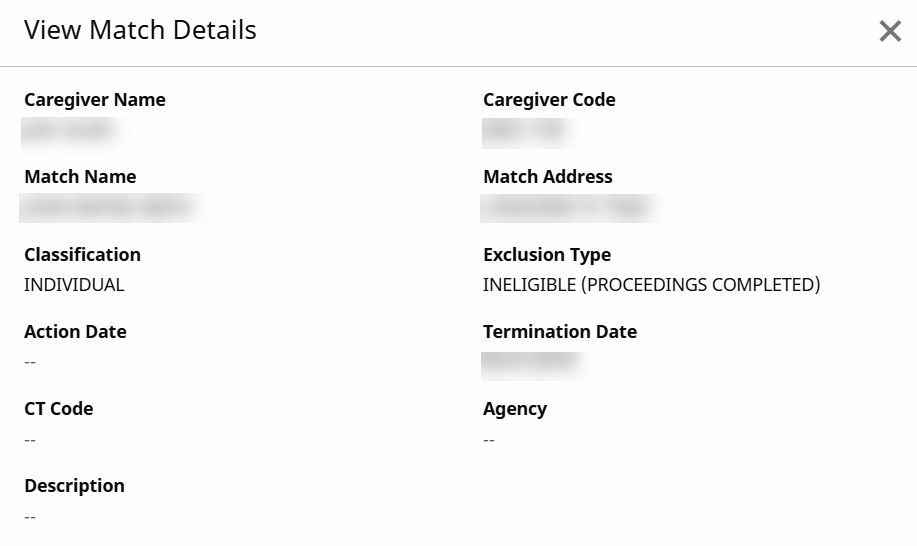Click the View Match Details title
Image resolution: width=917 pixels, height=546 pixels.
(x=140, y=31)
